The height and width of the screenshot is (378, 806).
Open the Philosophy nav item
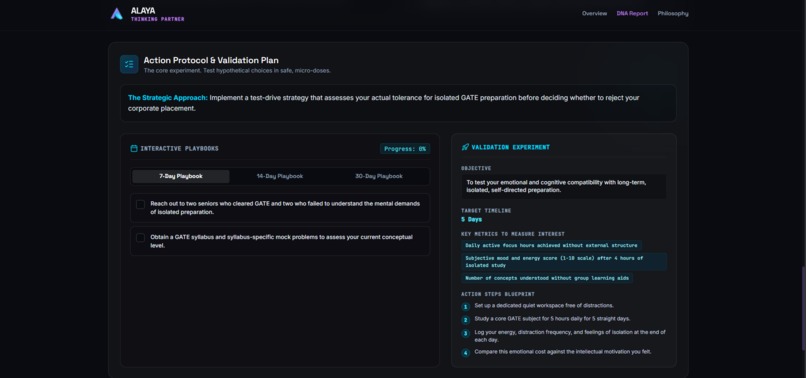click(x=673, y=13)
